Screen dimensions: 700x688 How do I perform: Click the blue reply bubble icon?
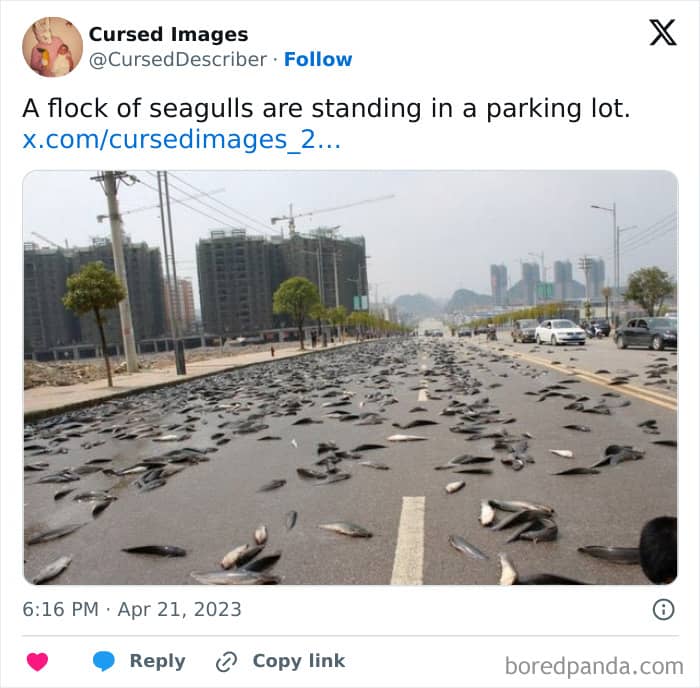click(104, 661)
